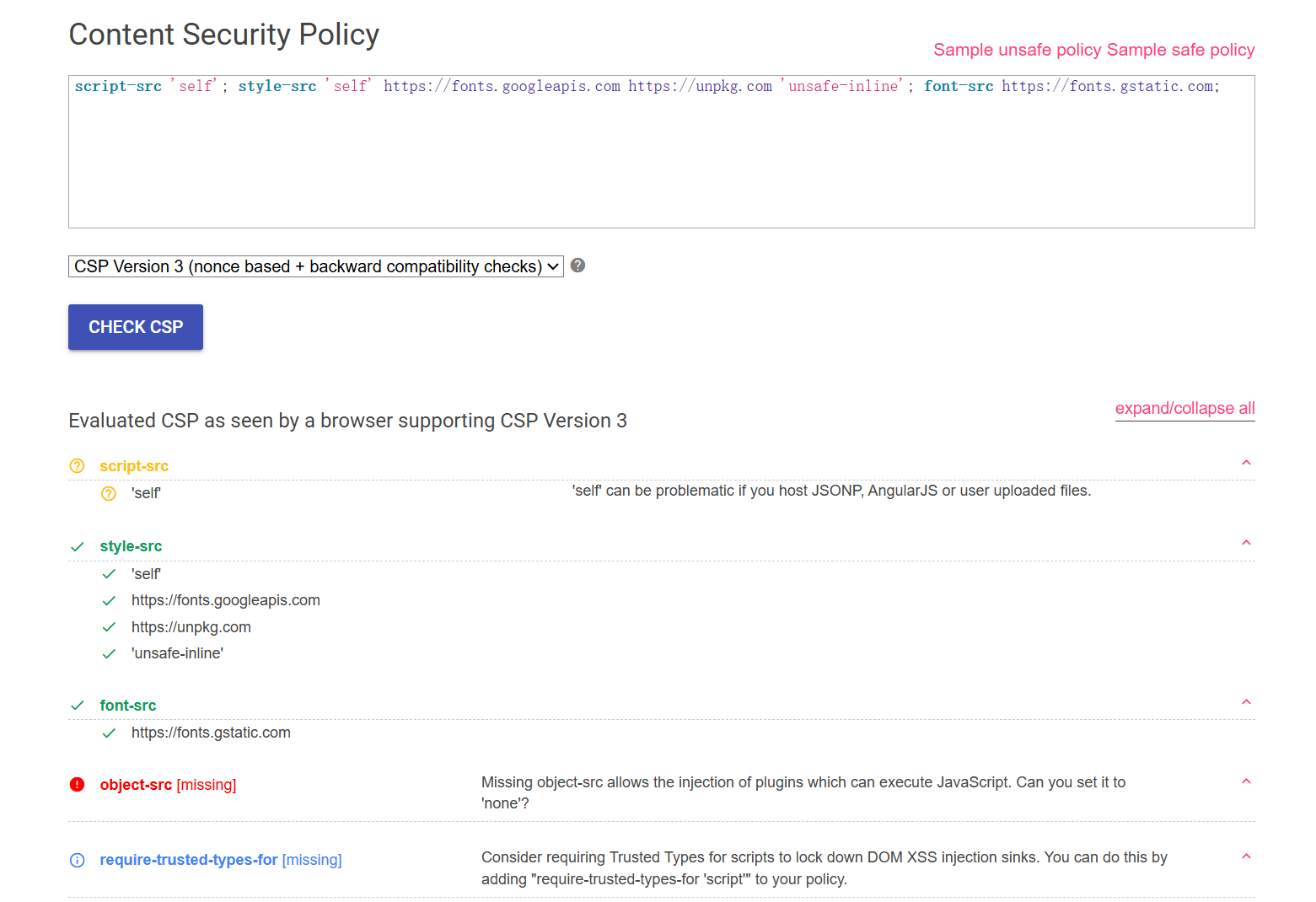Click inside the CSP policy text area
Image resolution: width=1316 pixels, height=902 pixels.
(x=661, y=160)
